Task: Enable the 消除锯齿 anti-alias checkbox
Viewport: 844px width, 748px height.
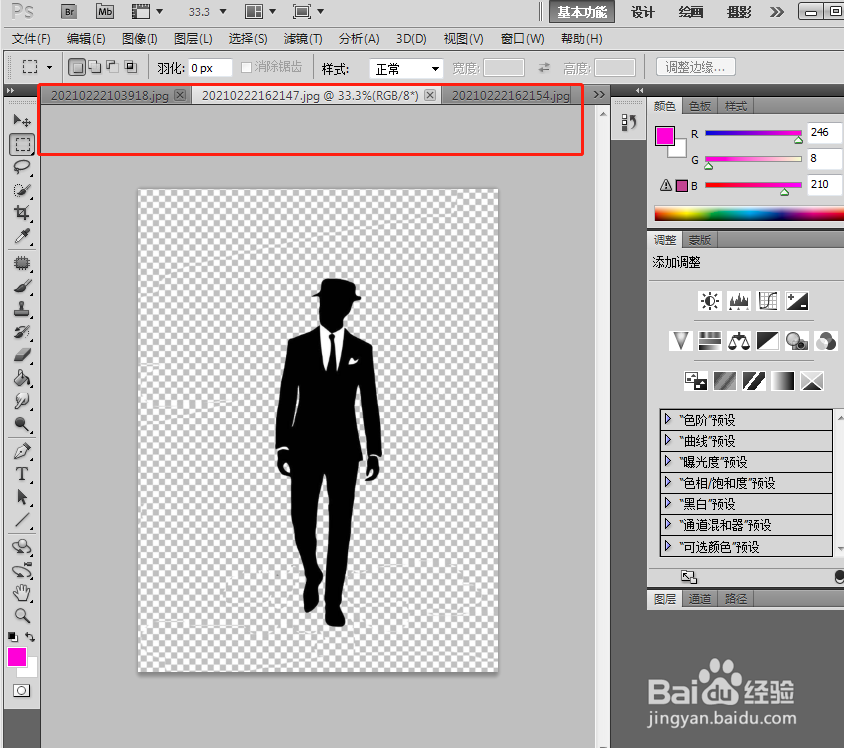Action: pos(247,66)
